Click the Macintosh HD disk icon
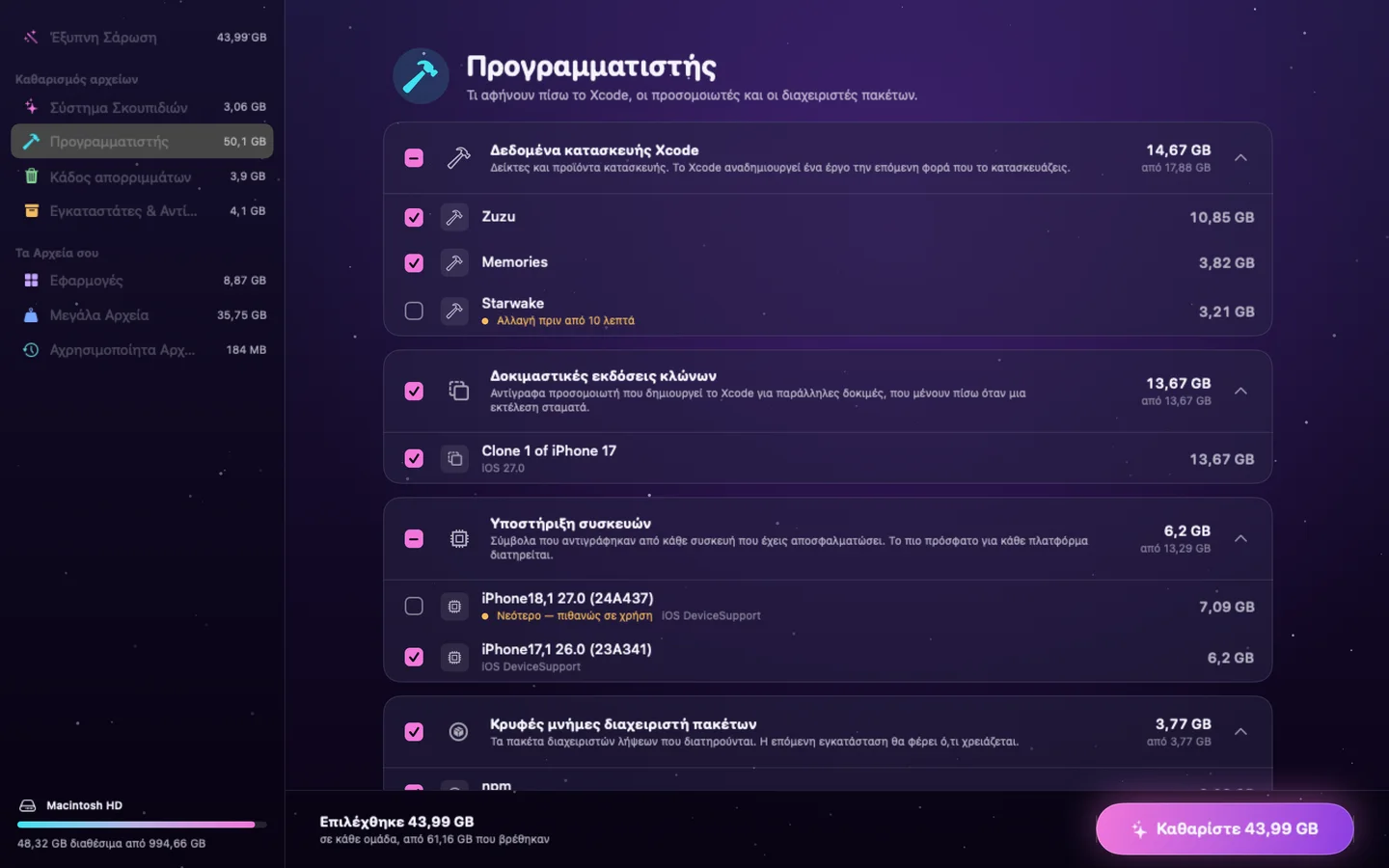The height and width of the screenshot is (868, 1389). 28,805
